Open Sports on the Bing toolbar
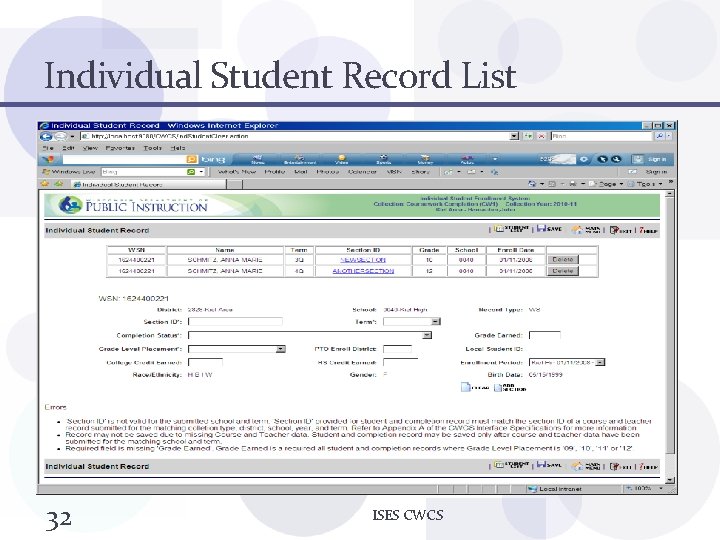720x540 pixels. (x=383, y=159)
